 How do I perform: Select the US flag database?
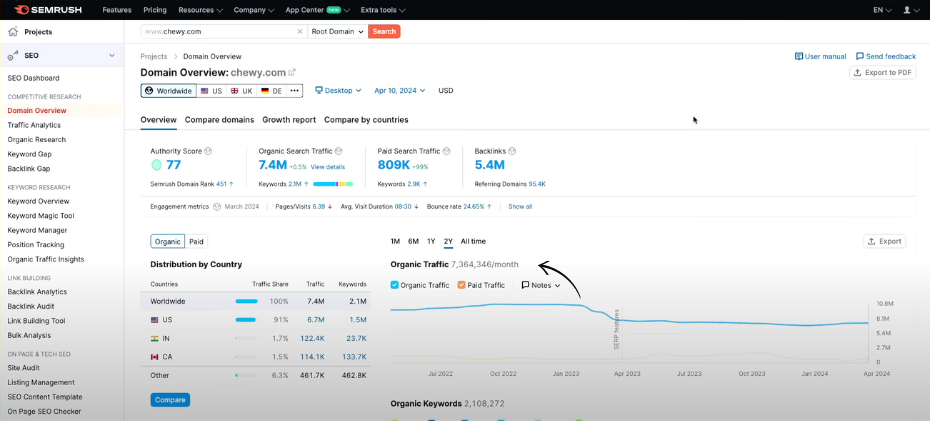[211, 91]
